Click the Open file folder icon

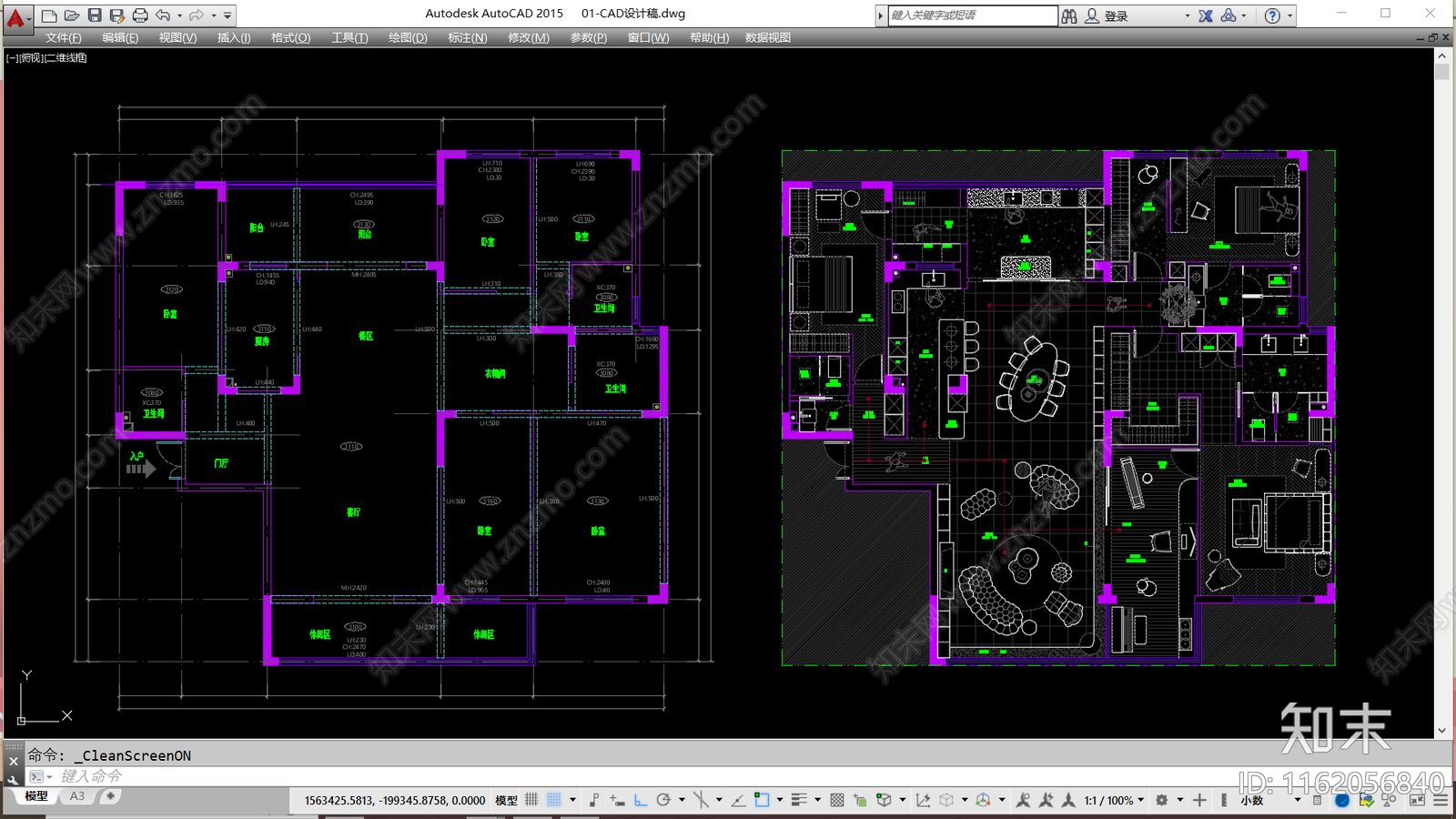[72, 15]
